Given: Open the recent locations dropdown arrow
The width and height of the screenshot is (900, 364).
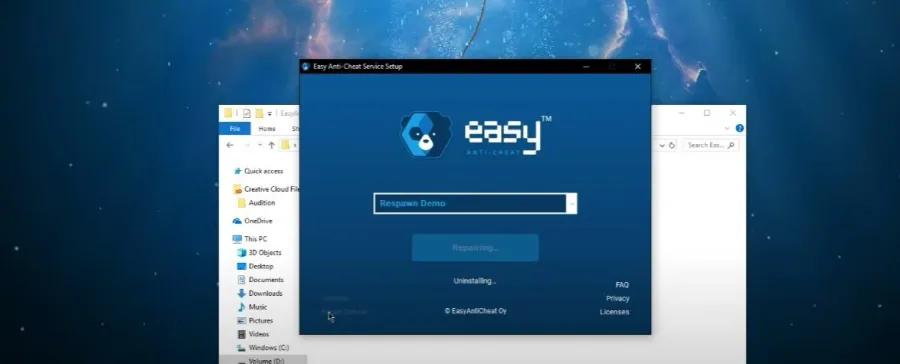Looking at the screenshot, I should point(259,145).
